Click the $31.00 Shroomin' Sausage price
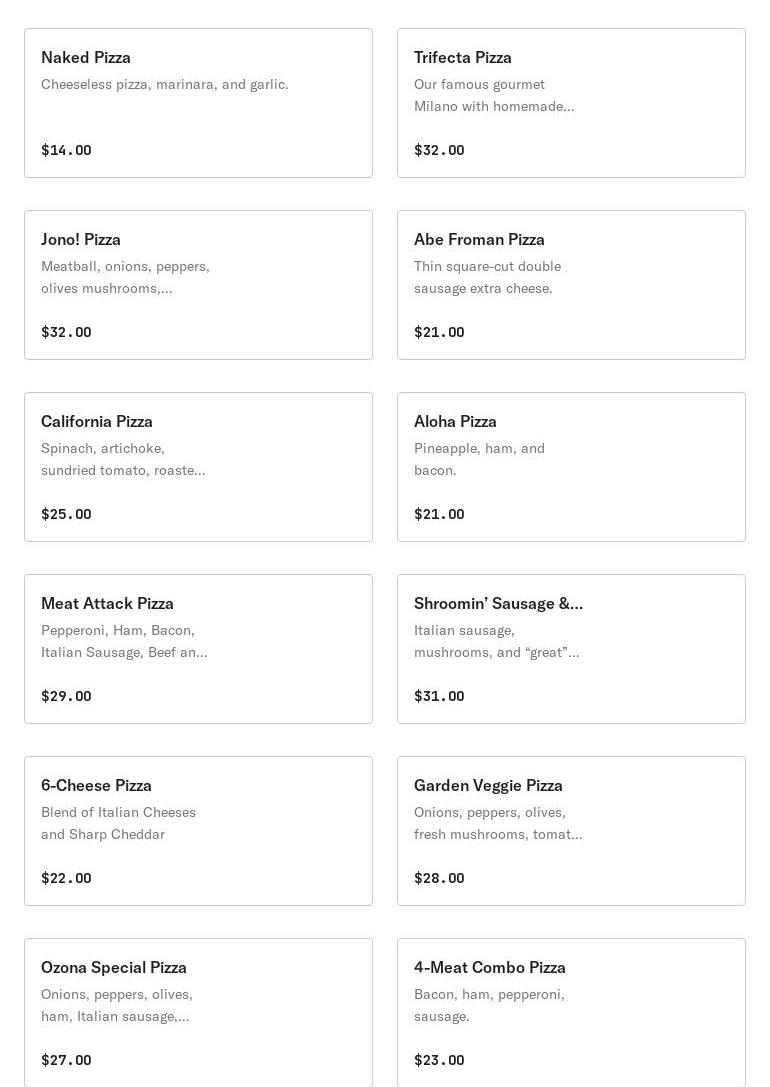The image size is (770, 1087). (439, 696)
